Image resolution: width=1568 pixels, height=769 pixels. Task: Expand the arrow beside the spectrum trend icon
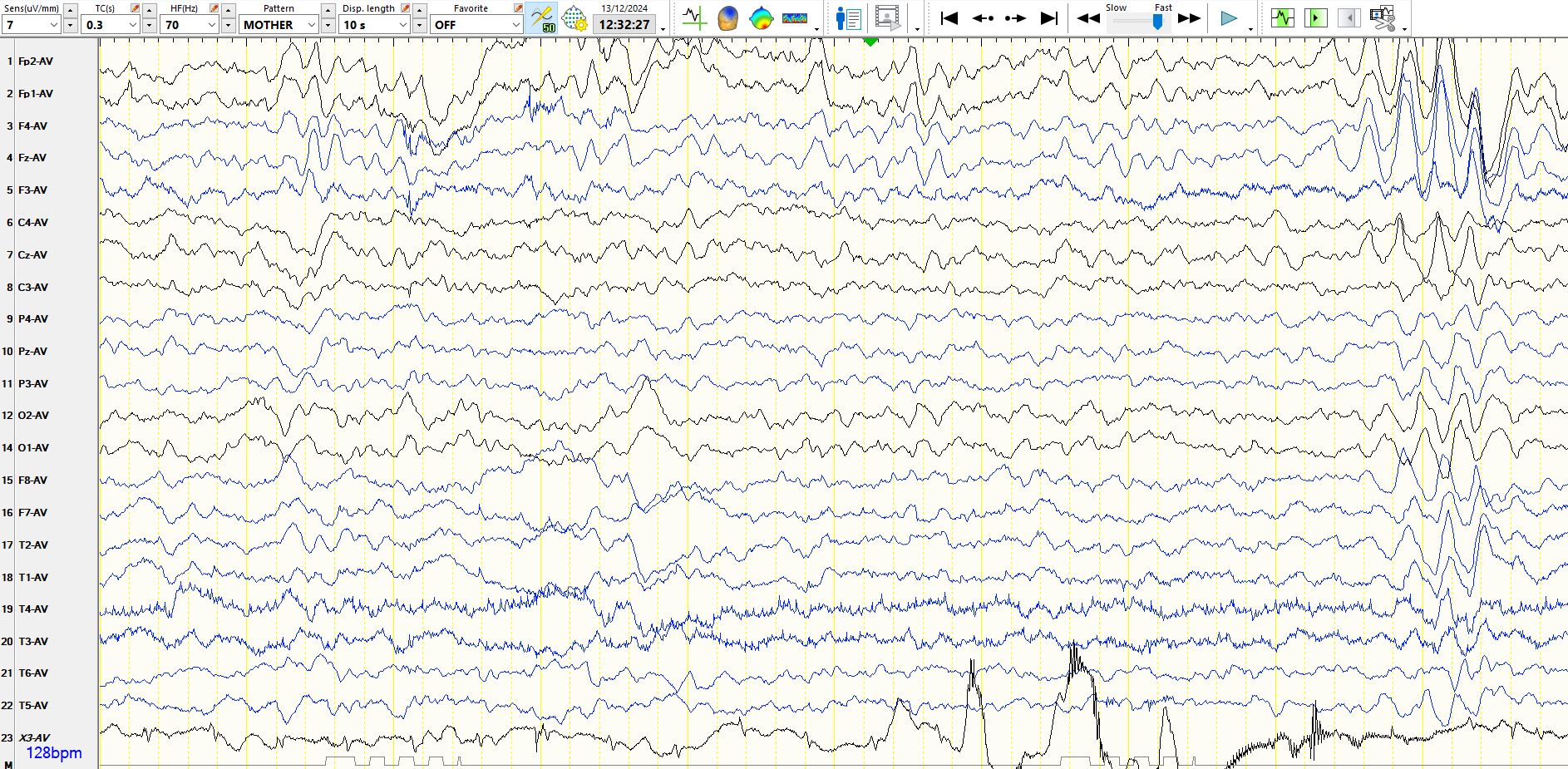pyautogui.click(x=817, y=29)
